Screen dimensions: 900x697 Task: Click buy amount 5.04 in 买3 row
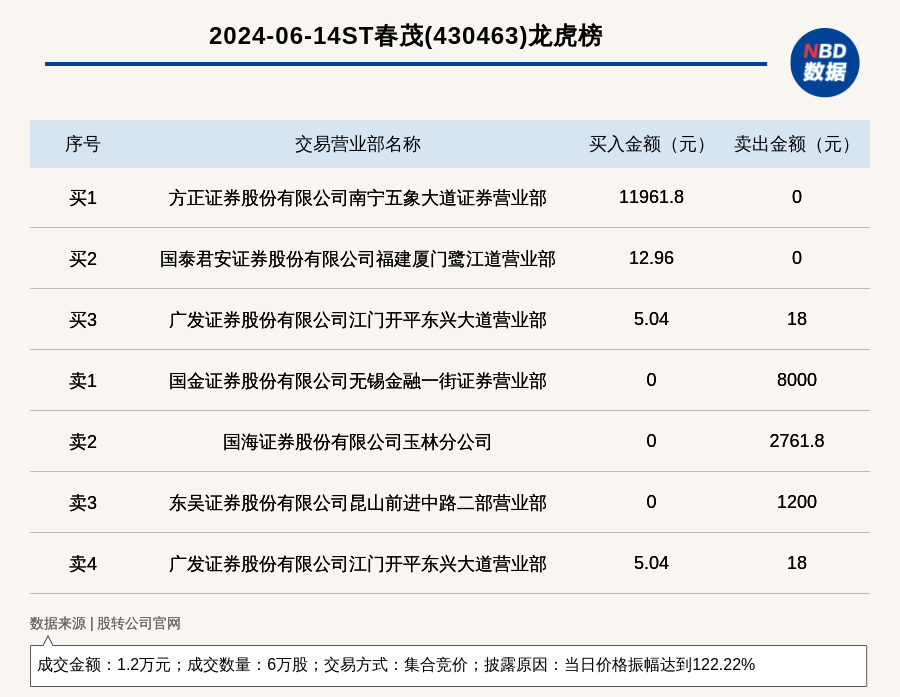point(651,319)
